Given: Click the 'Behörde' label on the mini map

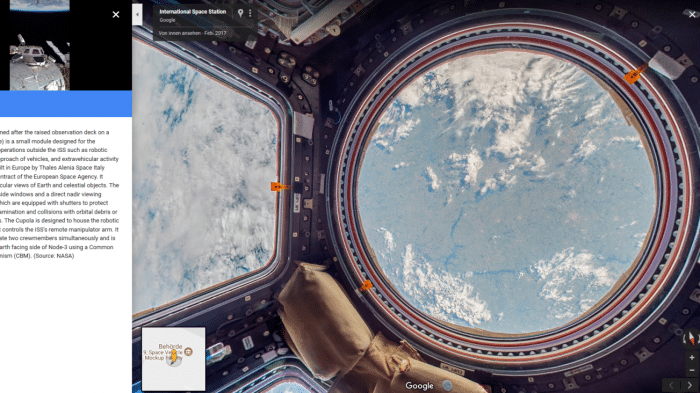Looking at the screenshot, I should click(170, 347).
